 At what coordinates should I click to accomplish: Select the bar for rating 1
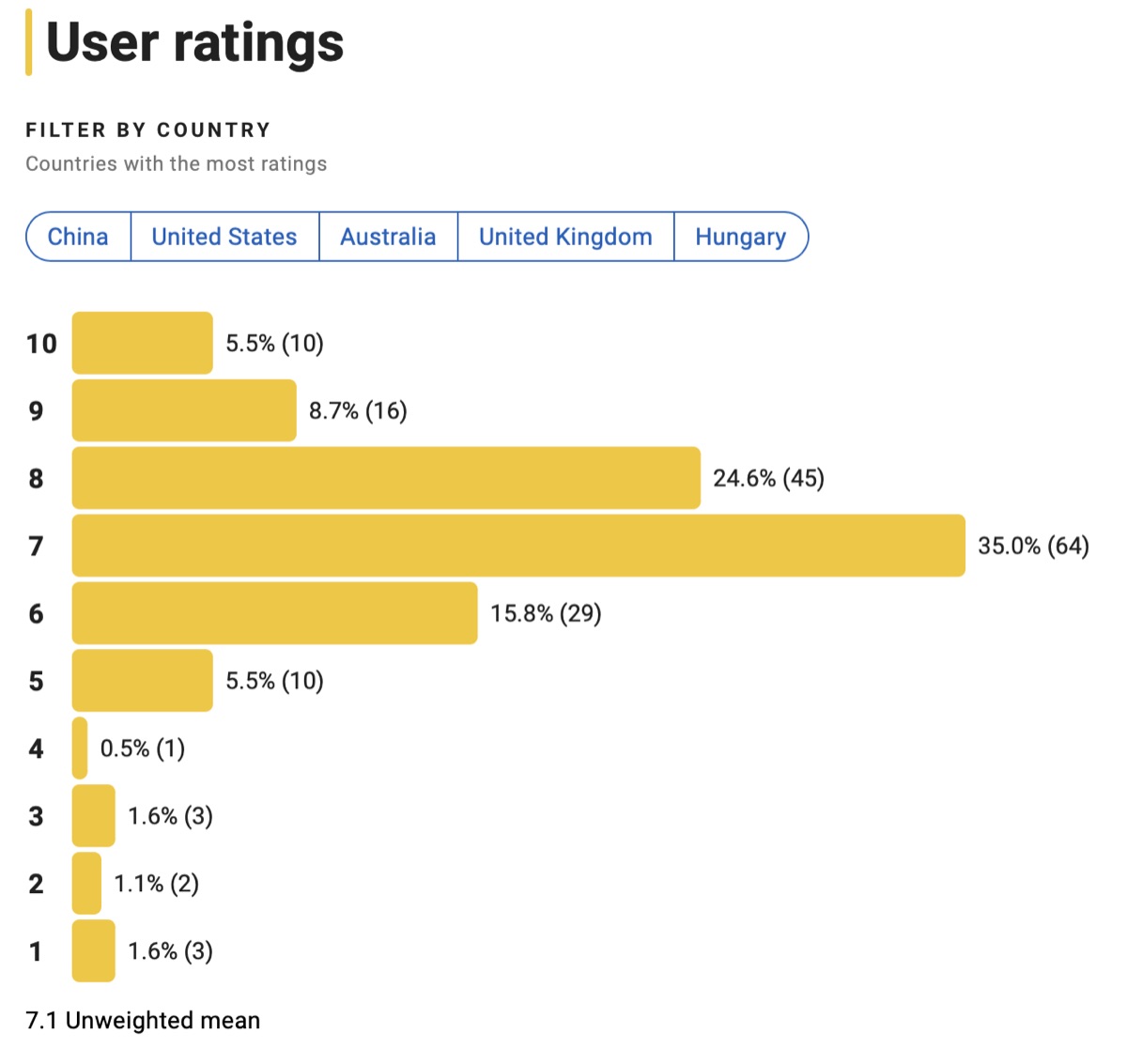[93, 951]
